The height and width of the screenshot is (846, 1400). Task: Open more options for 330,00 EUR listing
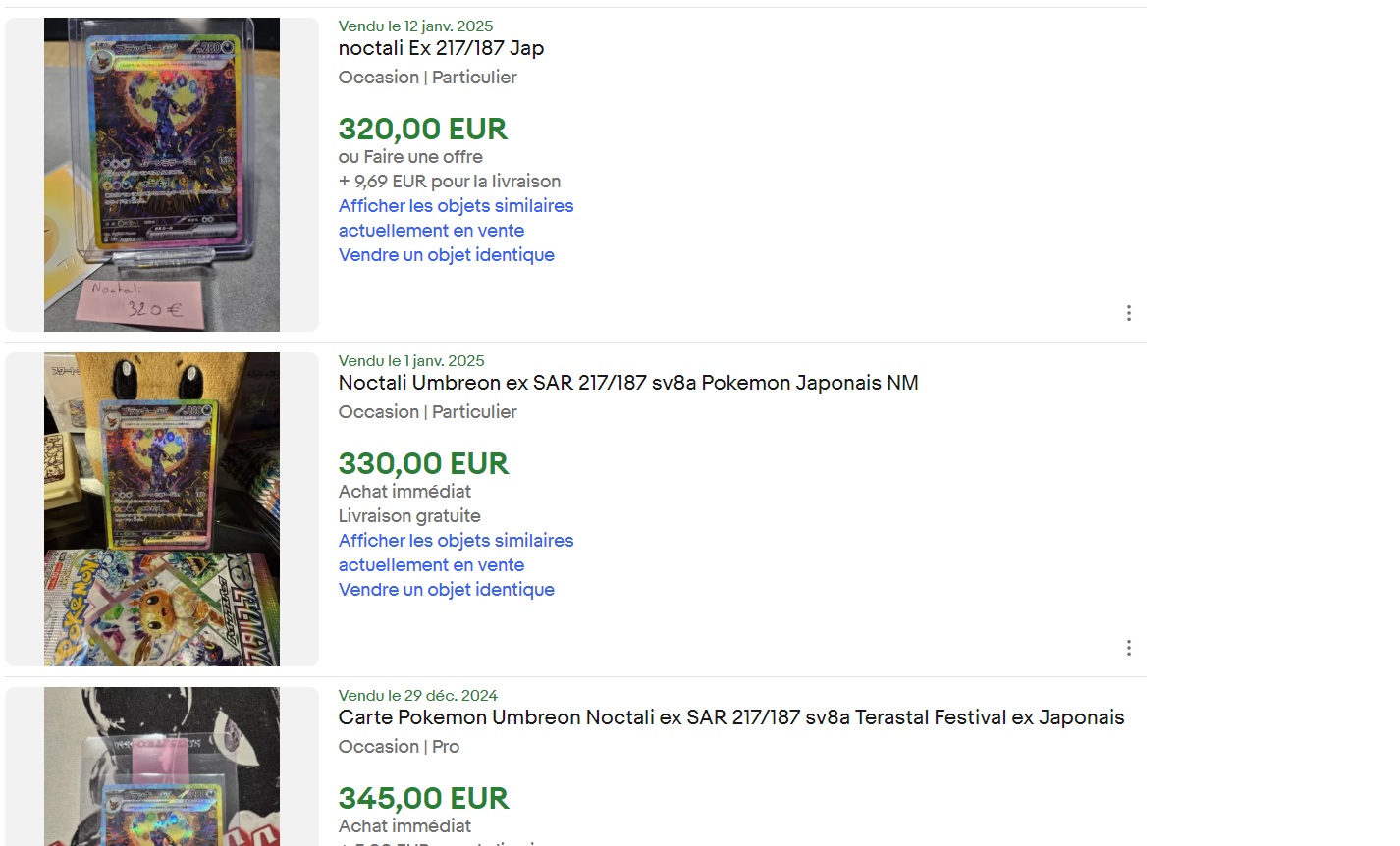click(1128, 648)
